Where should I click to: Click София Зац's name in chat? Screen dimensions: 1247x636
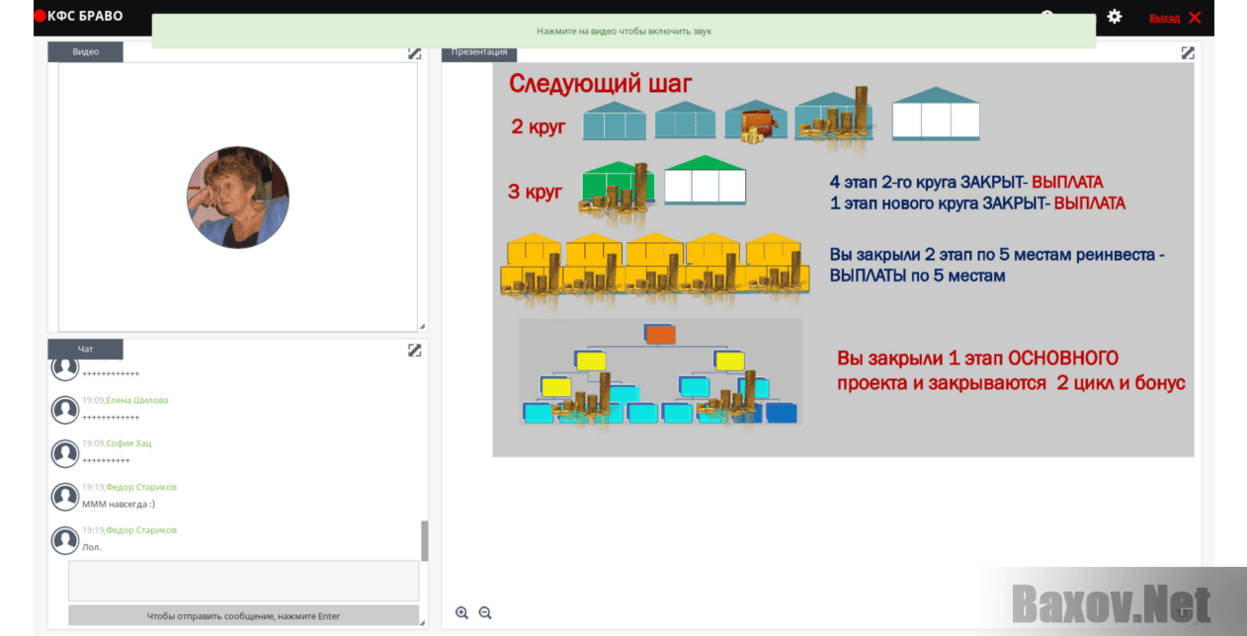(x=129, y=443)
